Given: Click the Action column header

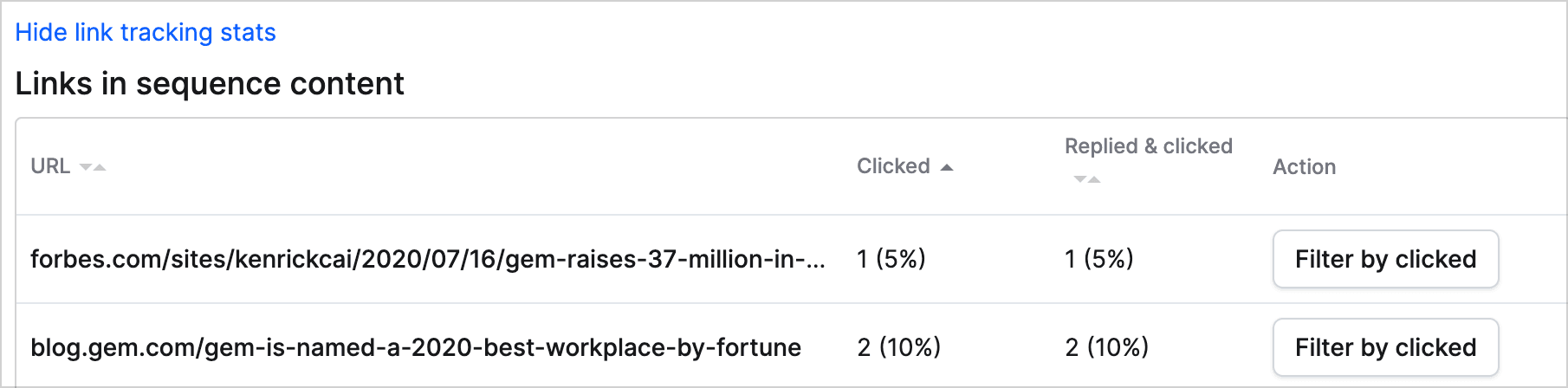Looking at the screenshot, I should pyautogui.click(x=1304, y=167).
